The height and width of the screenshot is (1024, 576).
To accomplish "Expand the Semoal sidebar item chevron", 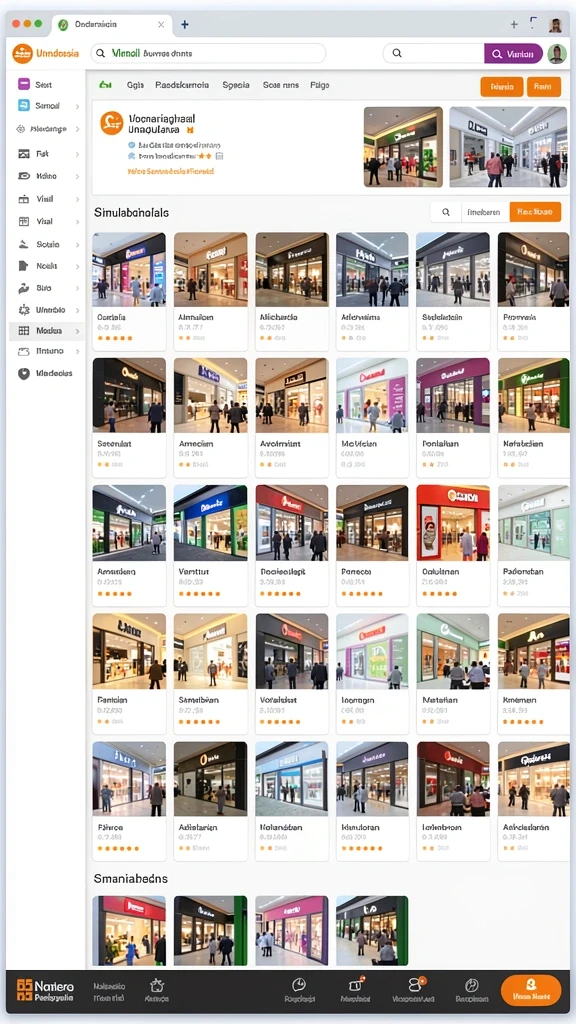I will [77, 106].
